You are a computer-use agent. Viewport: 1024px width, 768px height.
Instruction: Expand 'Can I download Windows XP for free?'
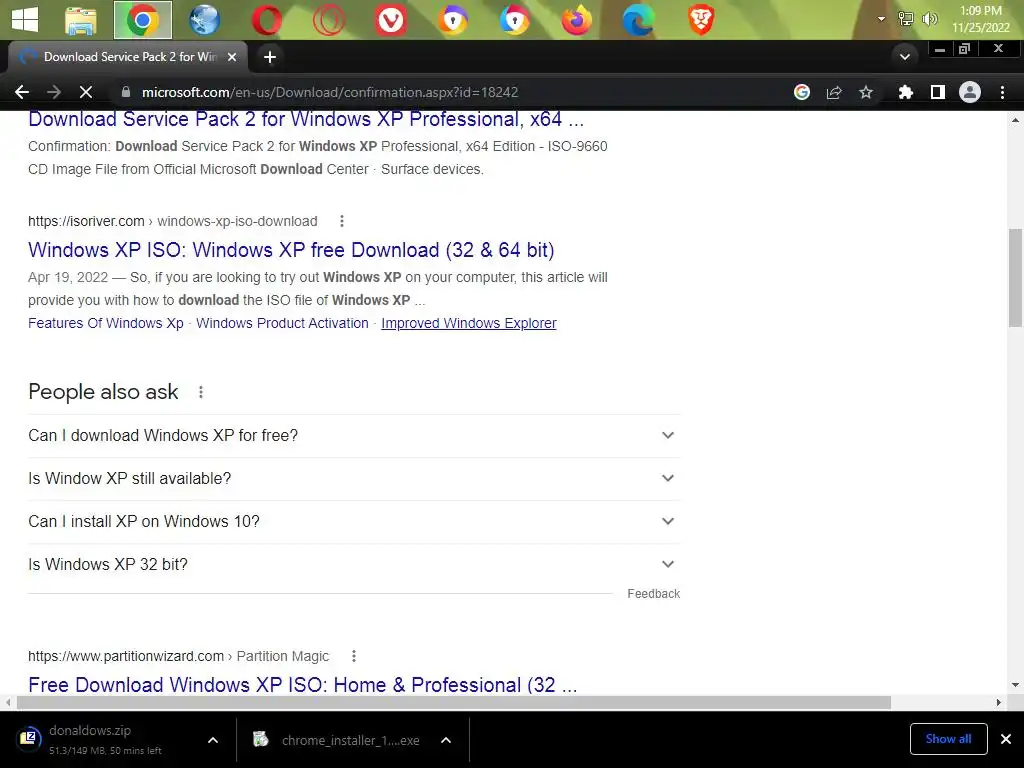point(354,436)
